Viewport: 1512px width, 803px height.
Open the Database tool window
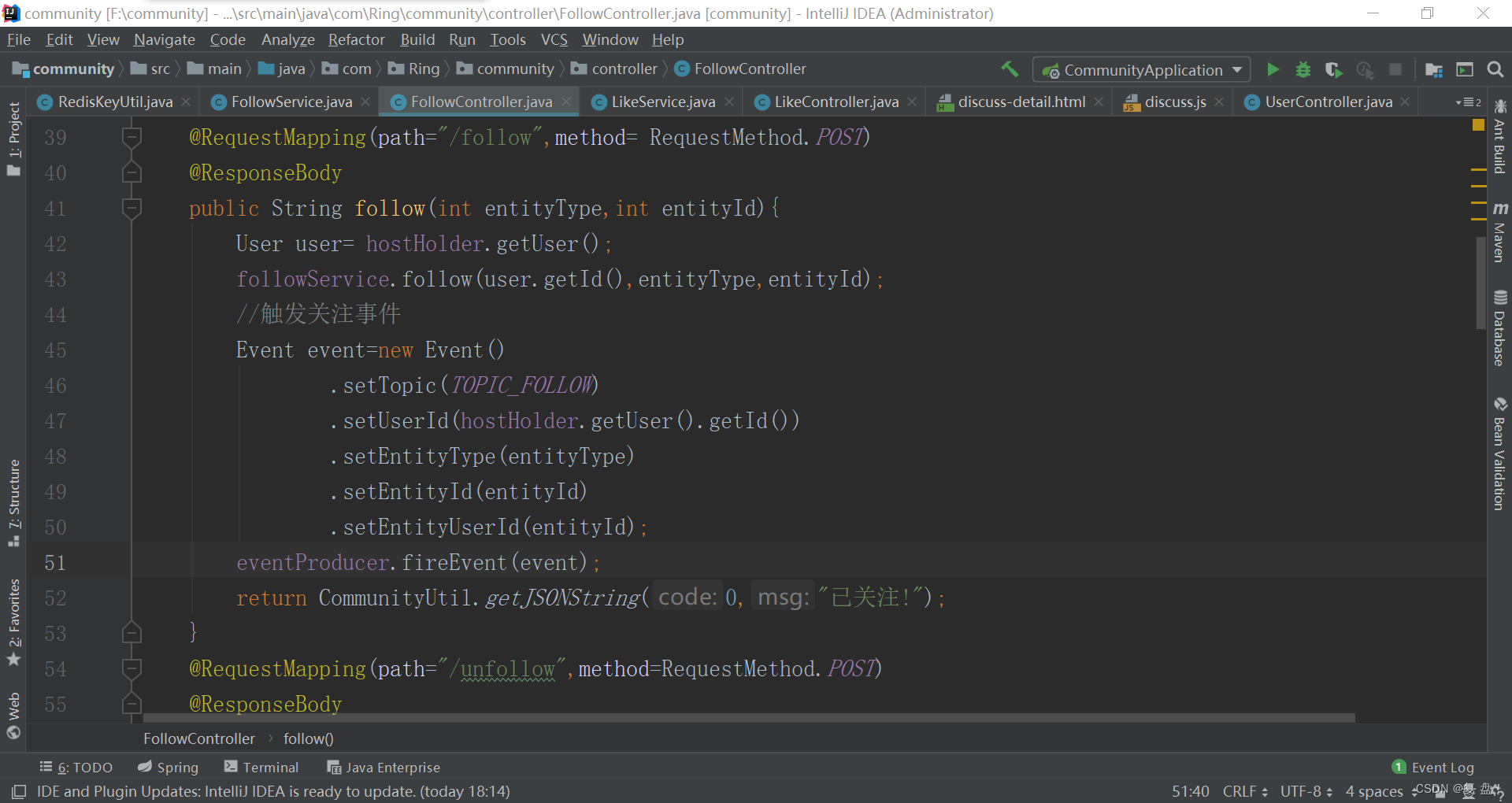(x=1500, y=327)
